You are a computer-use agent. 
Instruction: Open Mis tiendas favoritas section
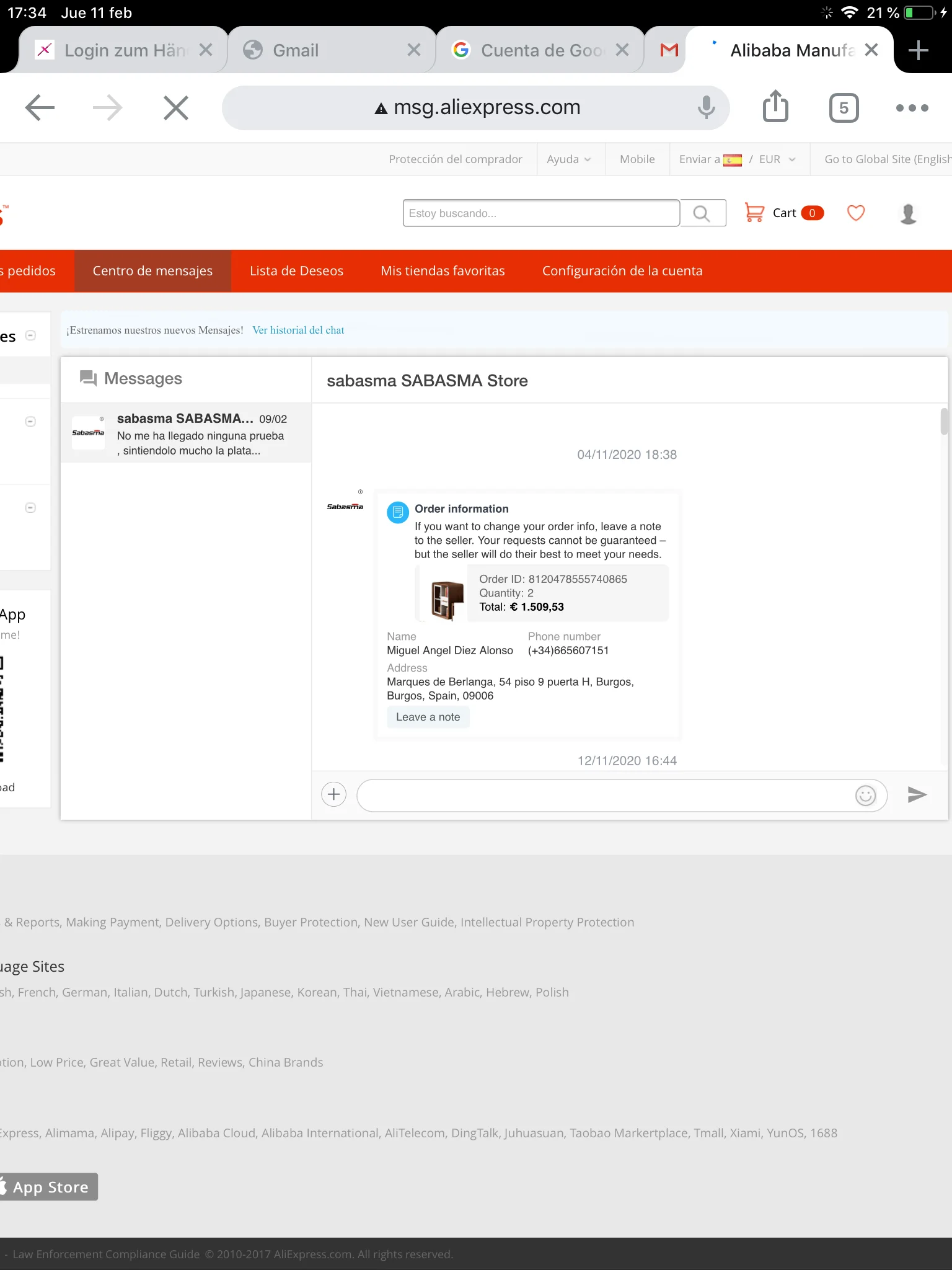443,271
